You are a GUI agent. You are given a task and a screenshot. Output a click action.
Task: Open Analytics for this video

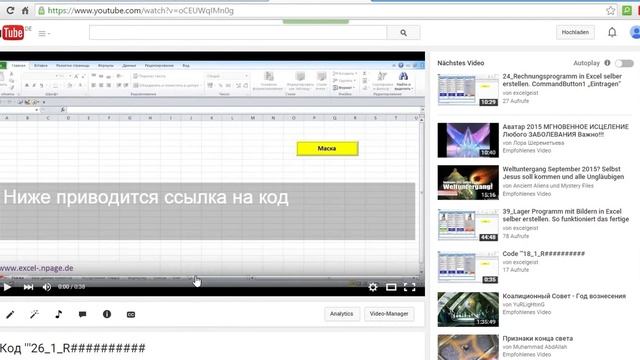point(342,314)
